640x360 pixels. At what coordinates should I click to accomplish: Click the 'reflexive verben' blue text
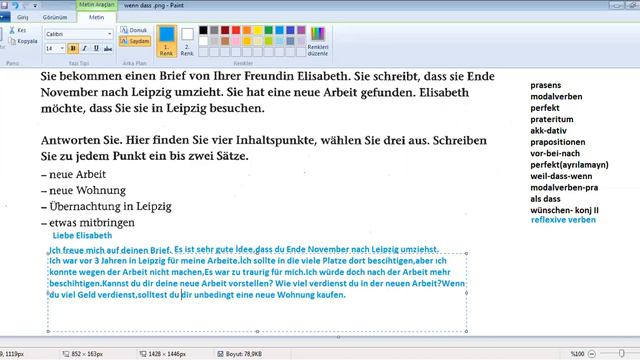tap(563, 220)
